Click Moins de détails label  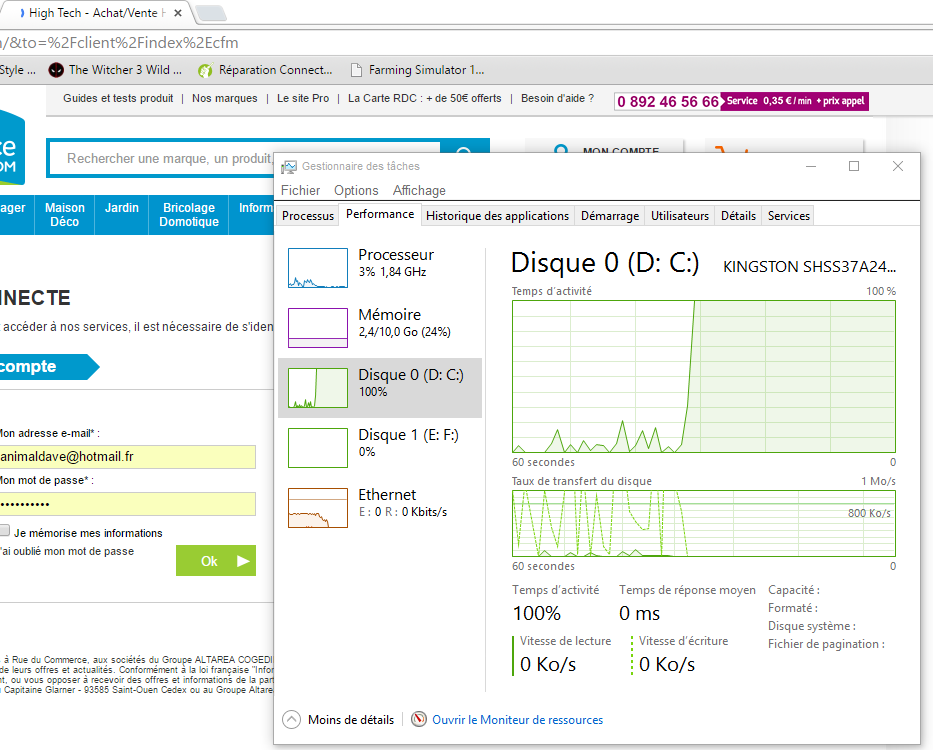pyautogui.click(x=351, y=720)
